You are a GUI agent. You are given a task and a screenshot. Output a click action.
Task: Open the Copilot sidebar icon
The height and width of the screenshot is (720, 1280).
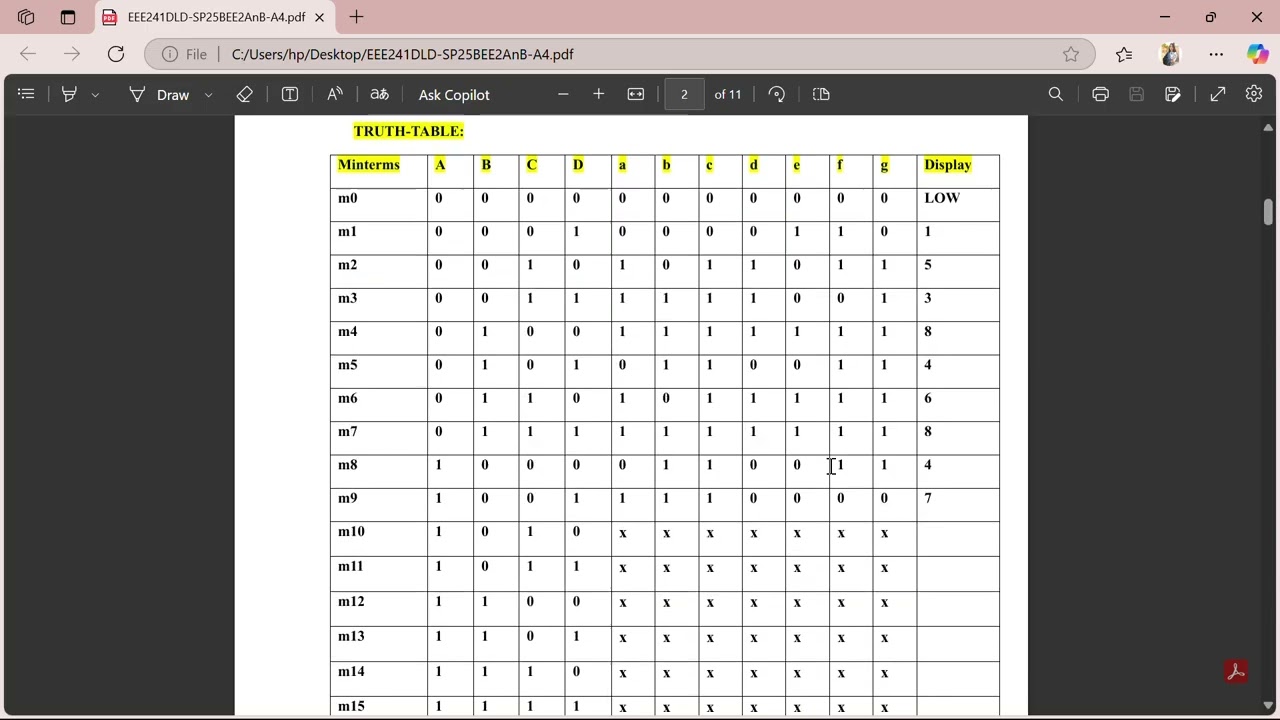pyautogui.click(x=1257, y=54)
